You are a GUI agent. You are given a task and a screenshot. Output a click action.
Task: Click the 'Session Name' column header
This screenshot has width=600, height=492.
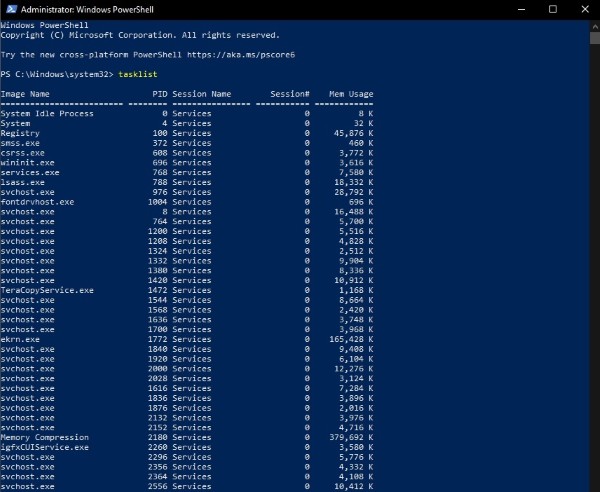[x=202, y=94]
